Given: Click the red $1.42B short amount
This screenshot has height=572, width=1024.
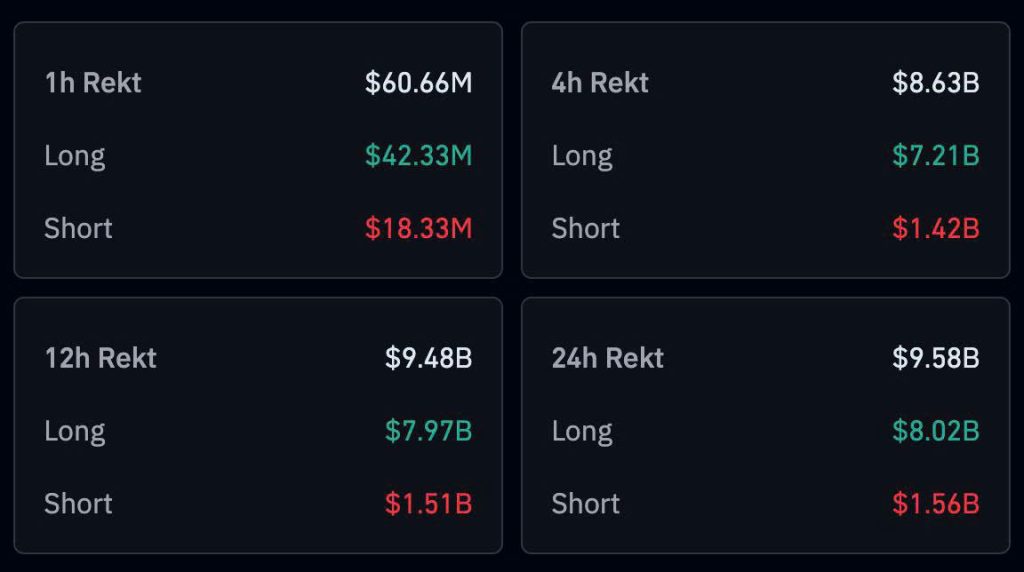Looking at the screenshot, I should click(935, 228).
